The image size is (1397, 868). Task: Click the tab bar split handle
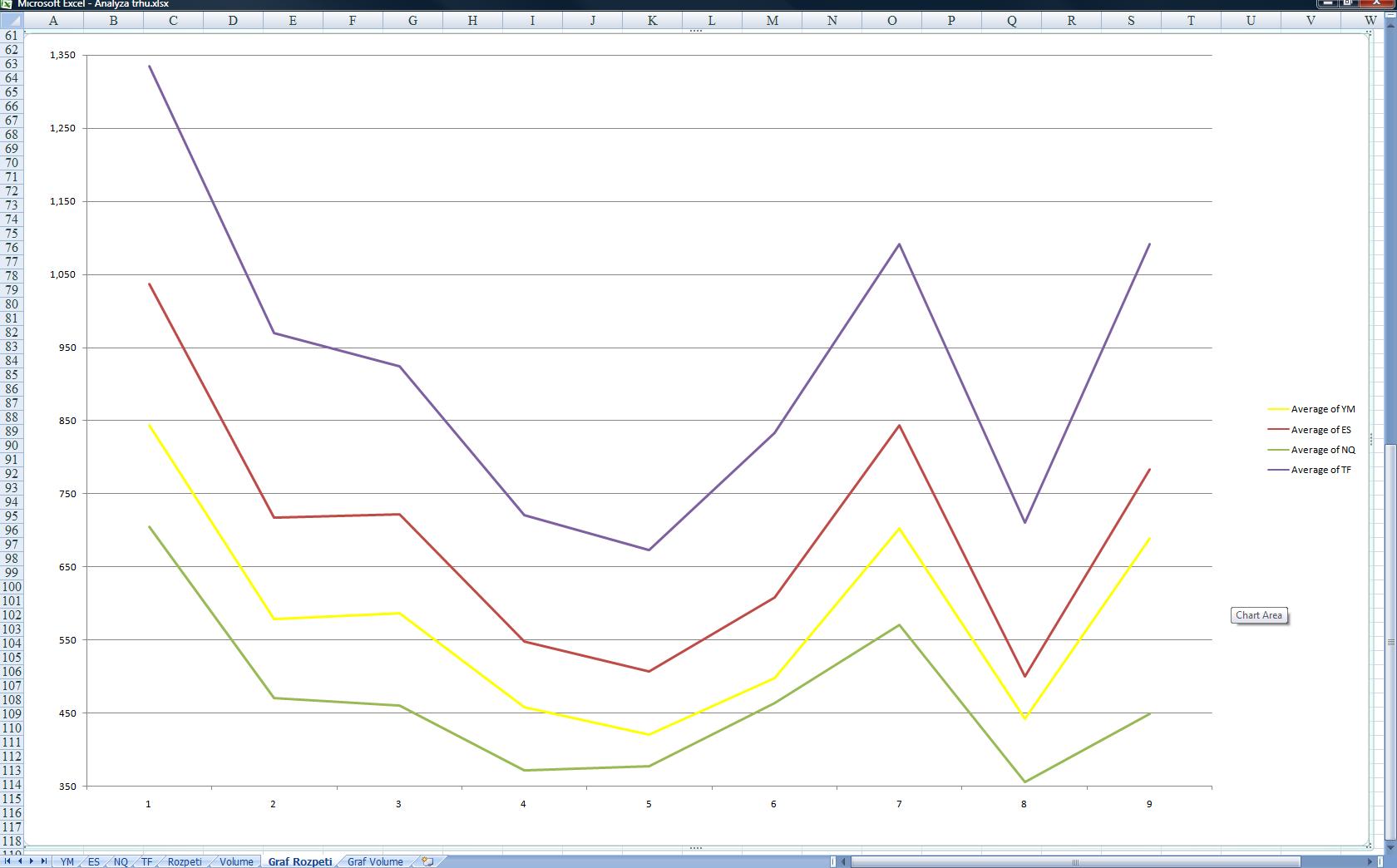(832, 861)
